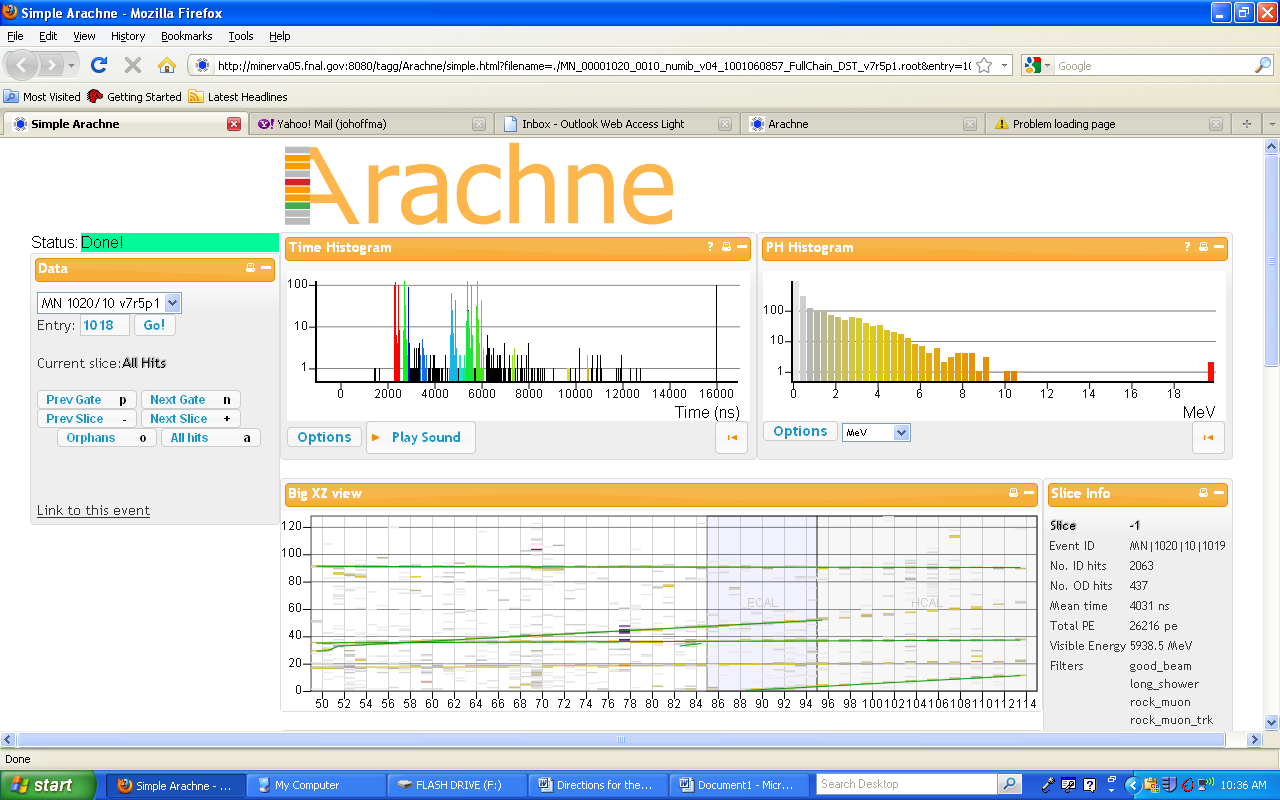Click the Firefox reload button
This screenshot has width=1280, height=800.
(98, 65)
